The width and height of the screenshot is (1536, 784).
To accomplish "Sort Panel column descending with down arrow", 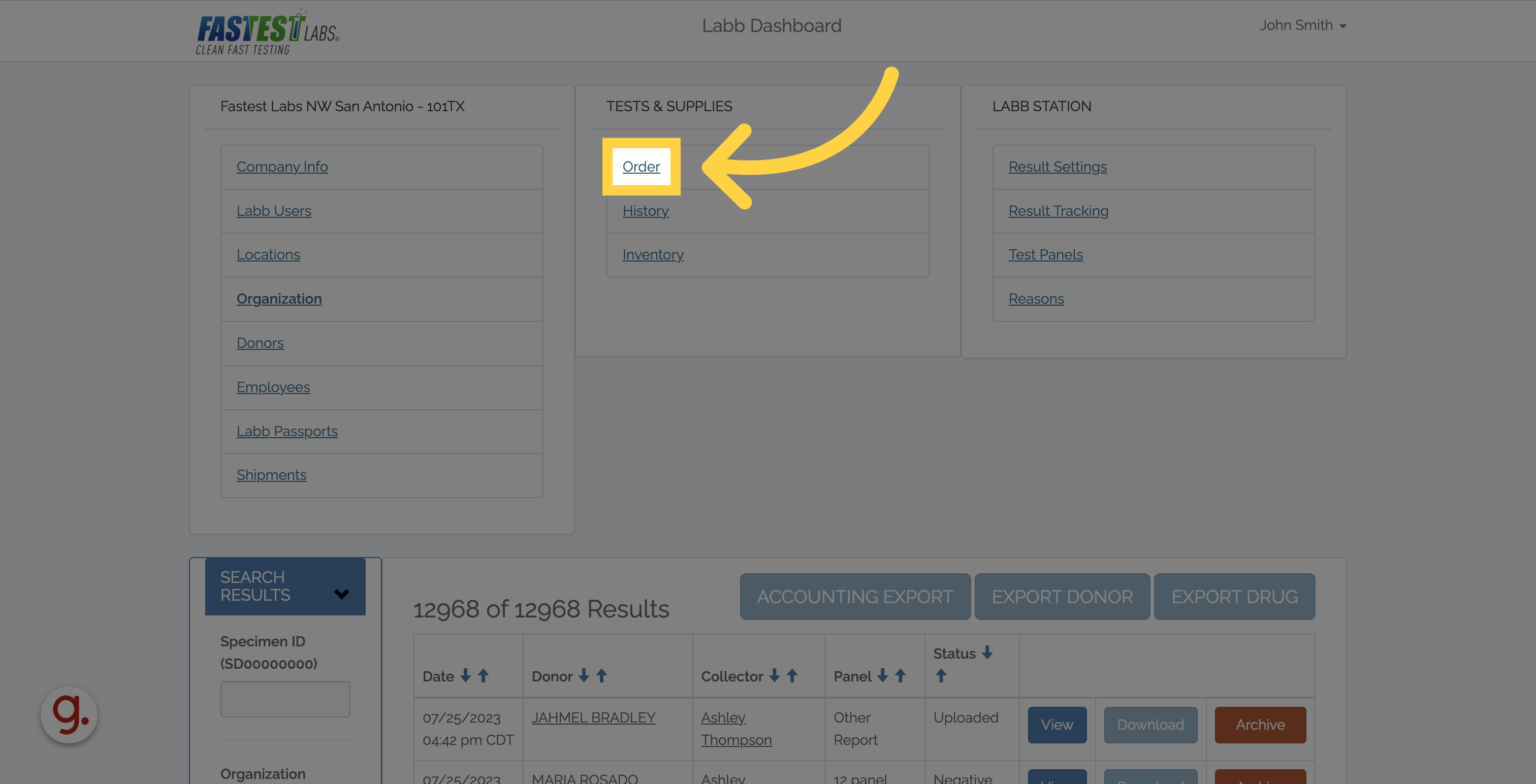I will coord(883,675).
